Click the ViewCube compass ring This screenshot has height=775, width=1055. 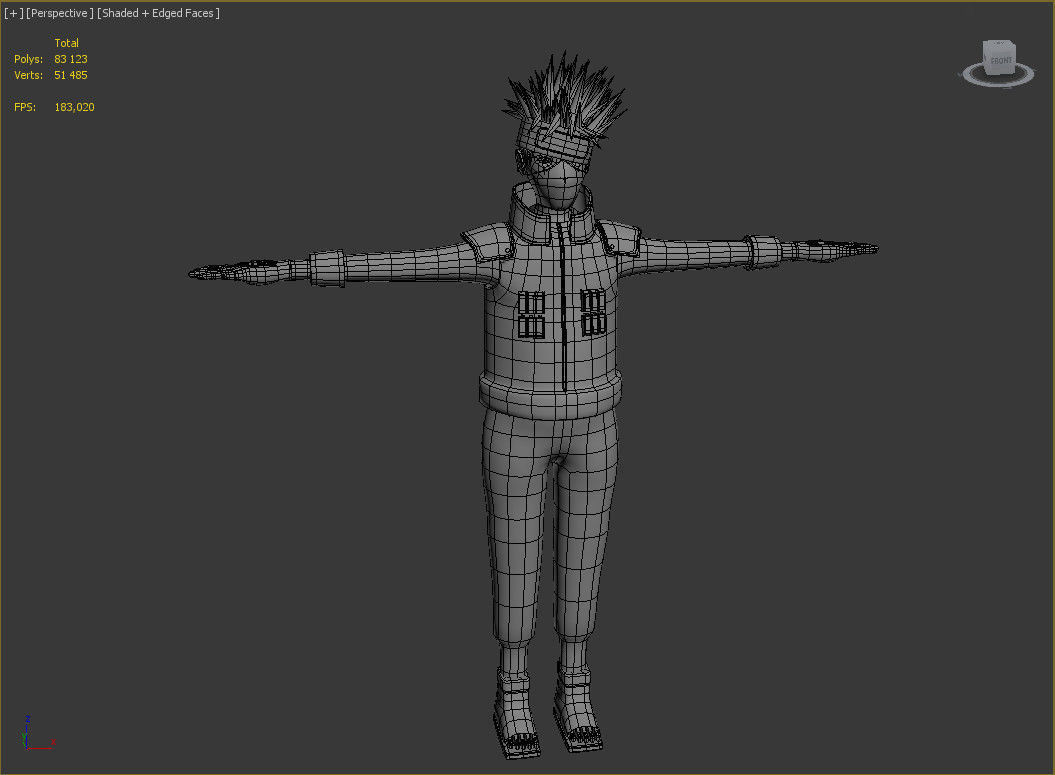[998, 77]
